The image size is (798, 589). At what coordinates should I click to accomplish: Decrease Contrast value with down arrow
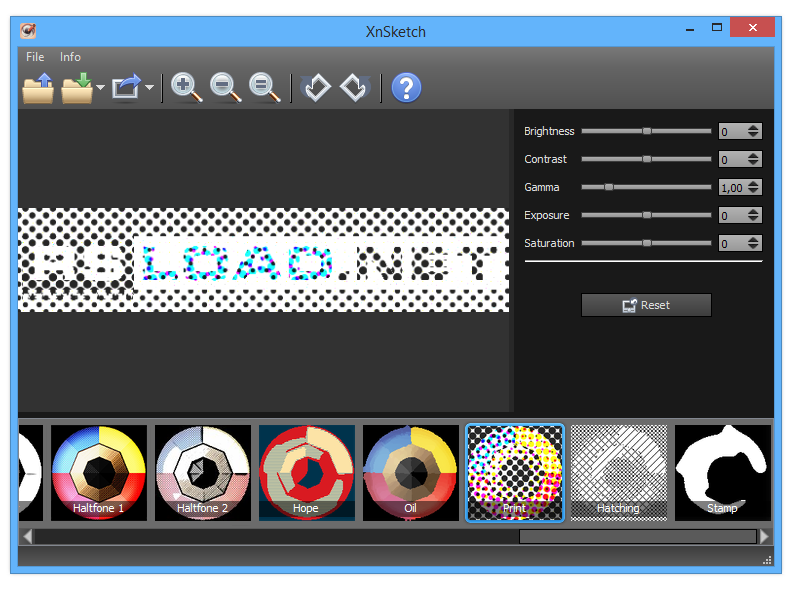tap(753, 162)
